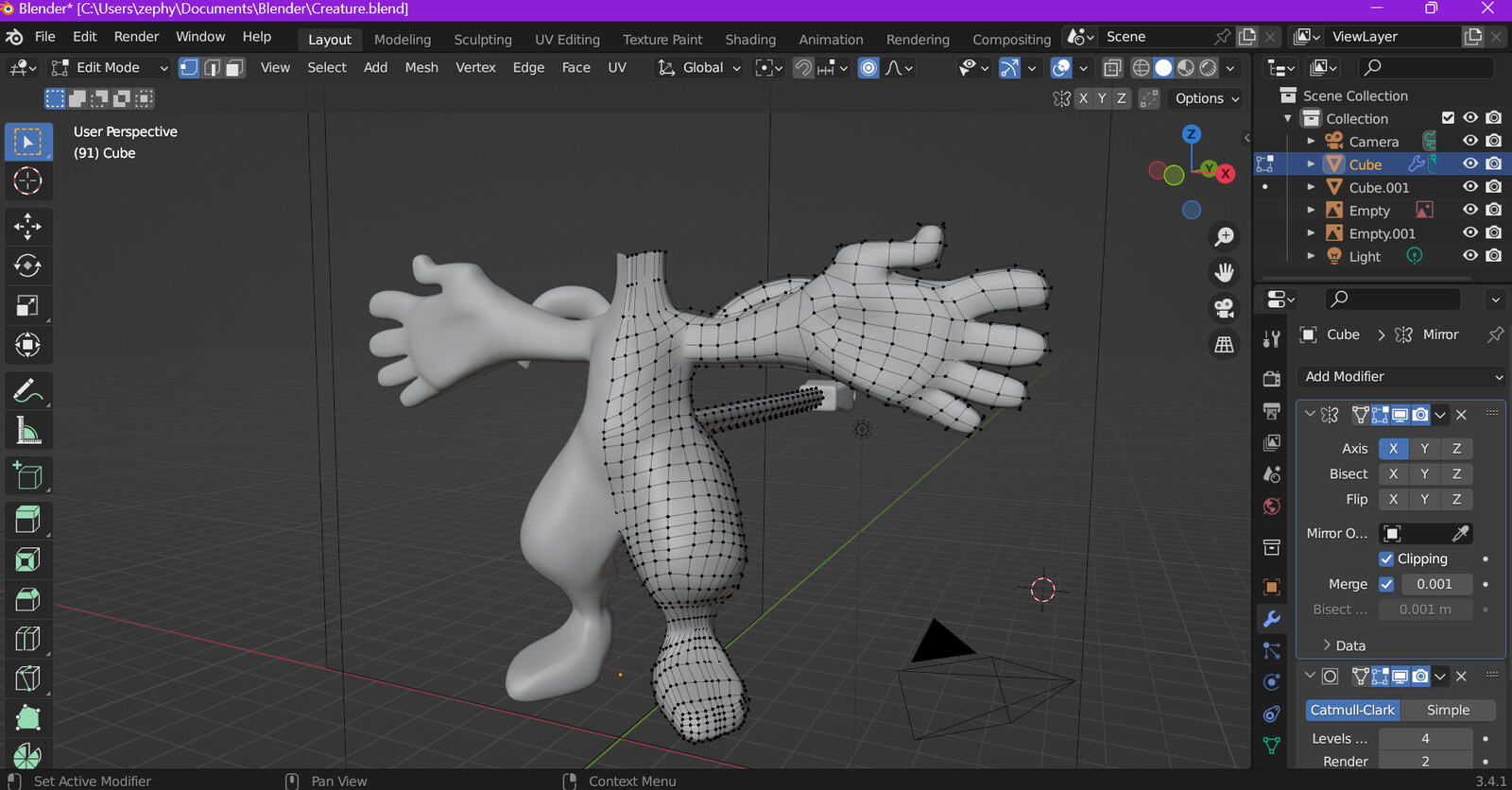Disable Empty in renders
This screenshot has height=790, width=1512.
coord(1494,210)
